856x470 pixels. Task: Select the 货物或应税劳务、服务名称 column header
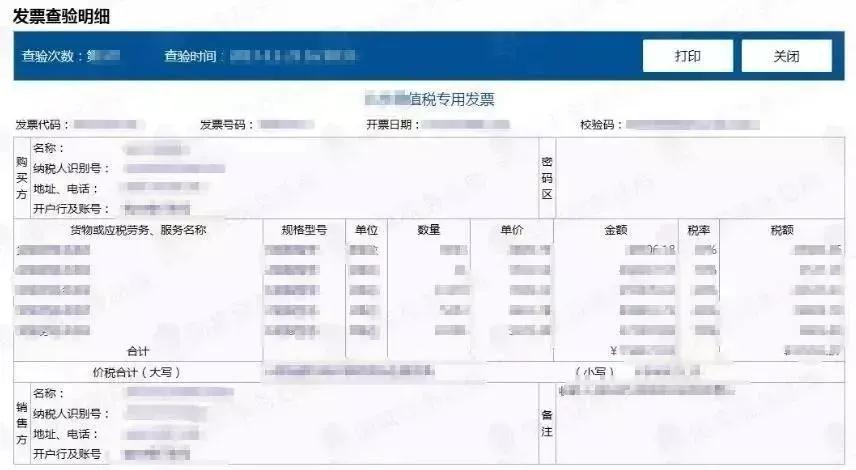tap(138, 229)
